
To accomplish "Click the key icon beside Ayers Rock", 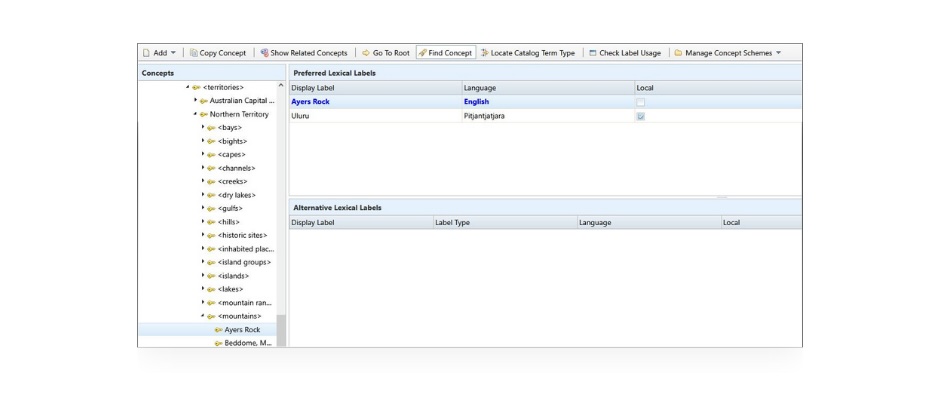I will tap(218, 330).
